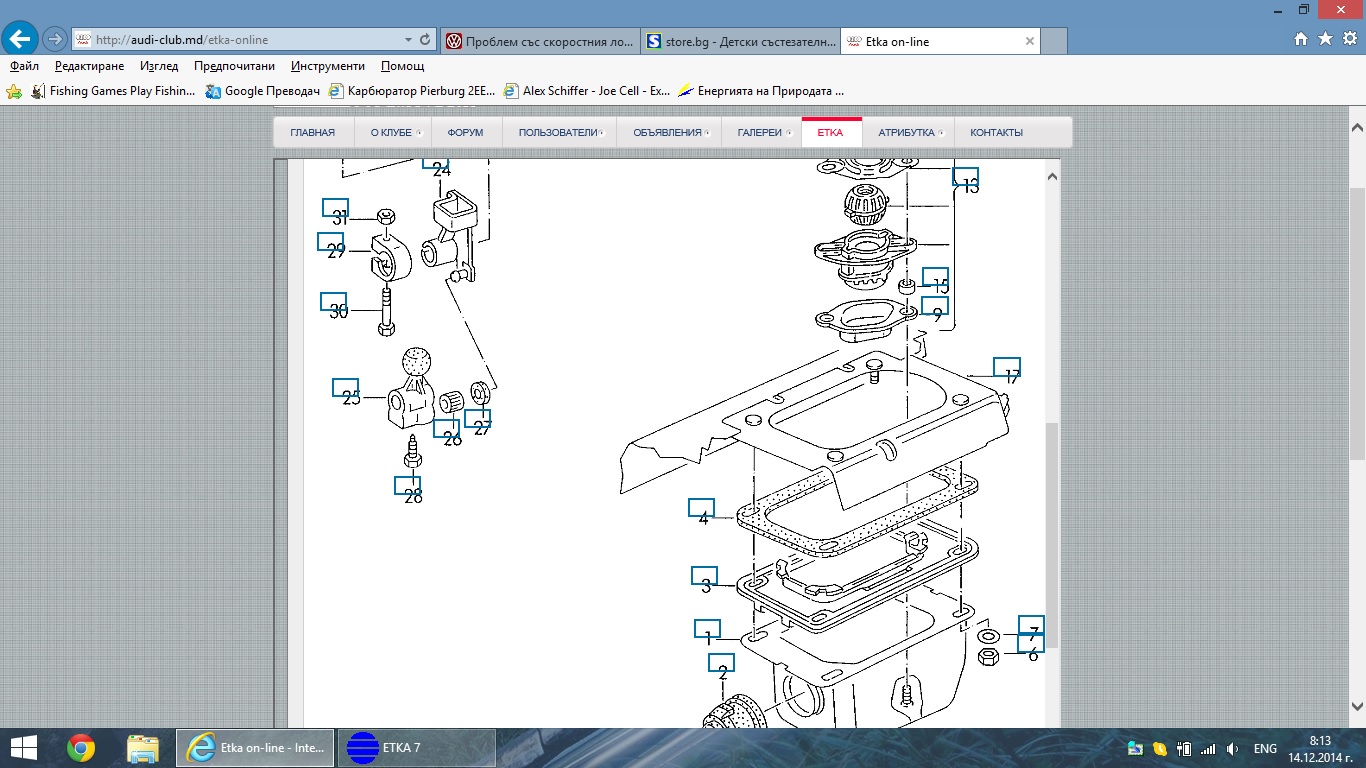
Task: Select part number 17 box in diagram
Action: point(1006,367)
